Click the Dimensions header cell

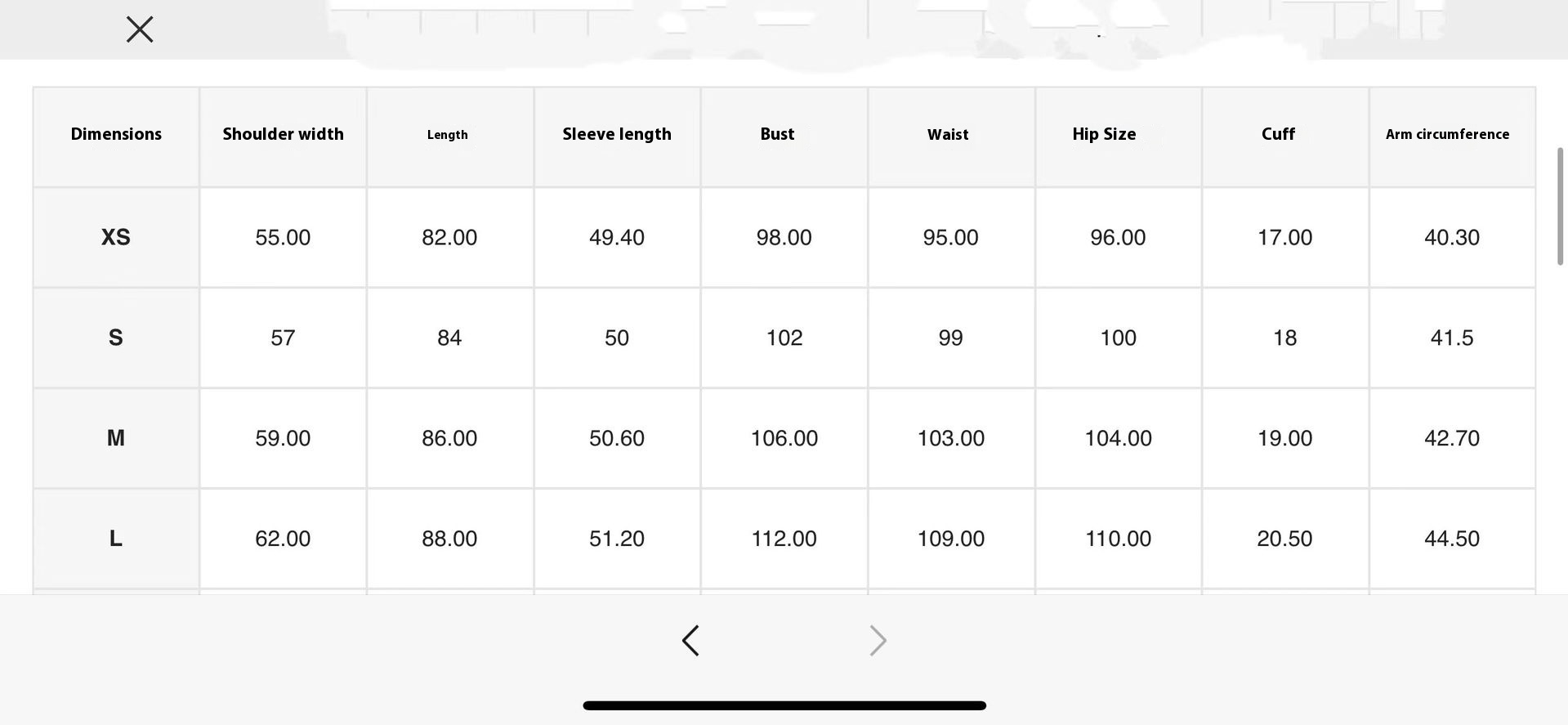click(x=116, y=135)
